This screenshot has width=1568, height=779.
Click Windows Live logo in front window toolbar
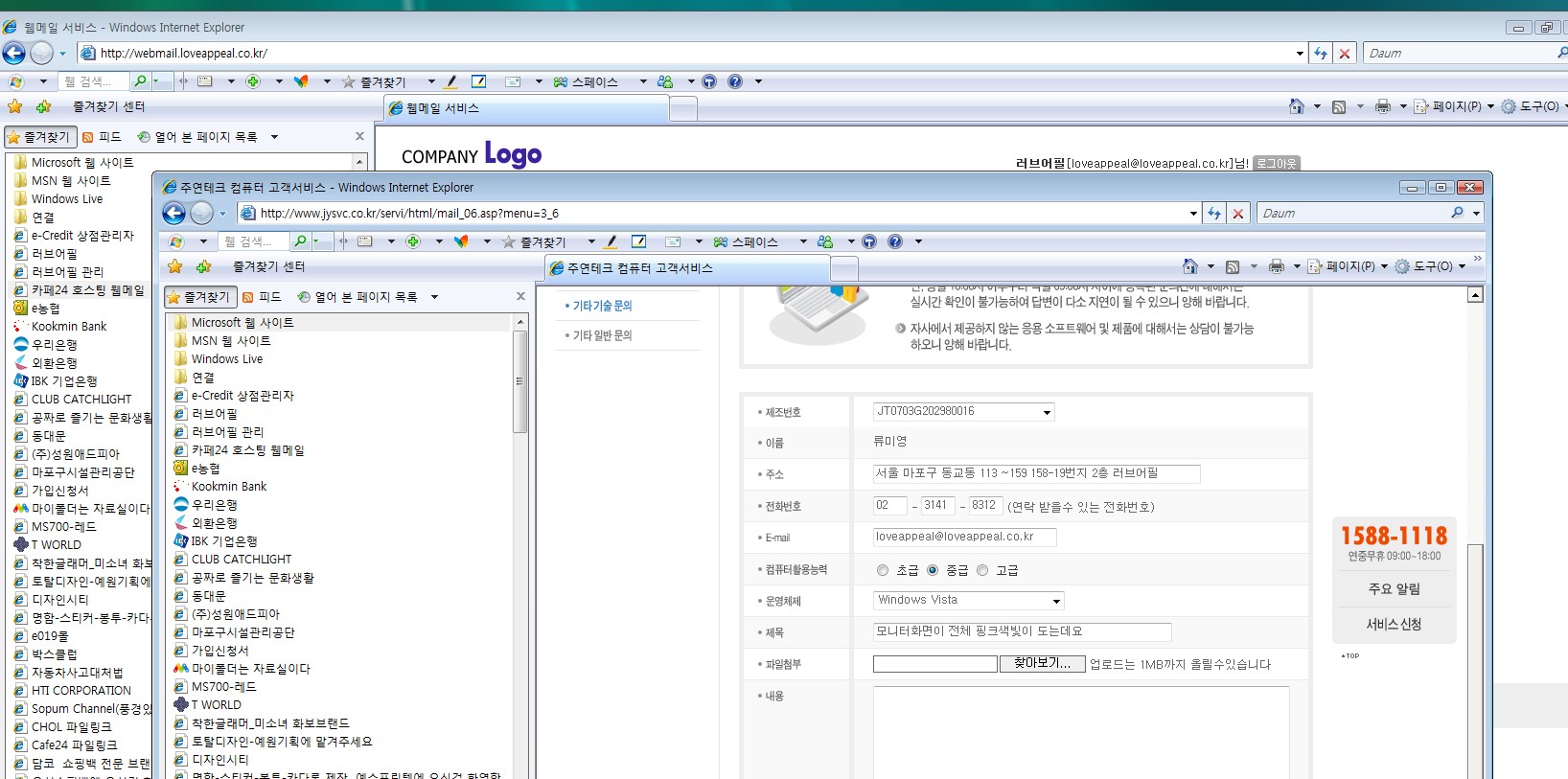pos(175,241)
